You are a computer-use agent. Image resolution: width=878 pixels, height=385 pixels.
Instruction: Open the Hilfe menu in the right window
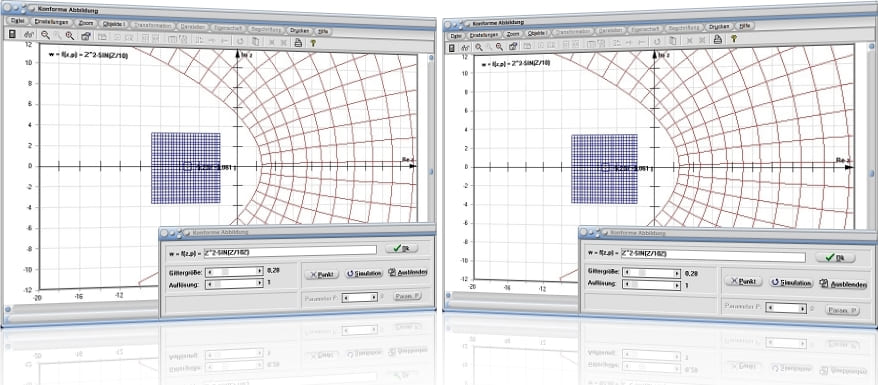[745, 25]
